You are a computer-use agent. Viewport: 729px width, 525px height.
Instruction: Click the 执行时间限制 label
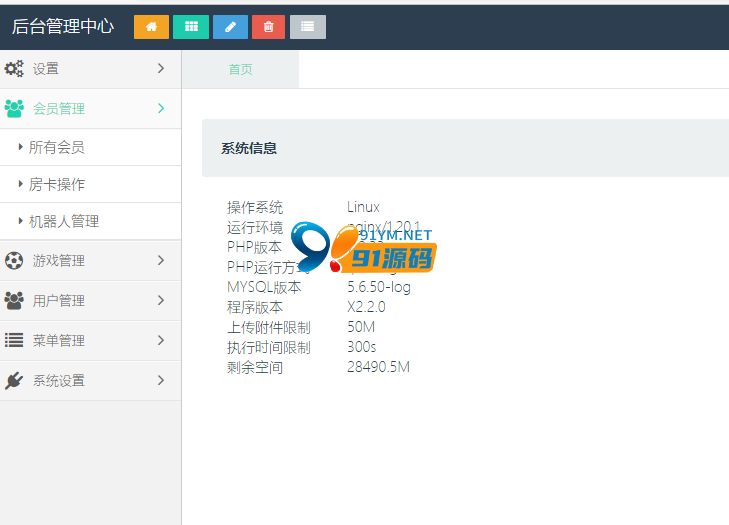click(x=269, y=347)
